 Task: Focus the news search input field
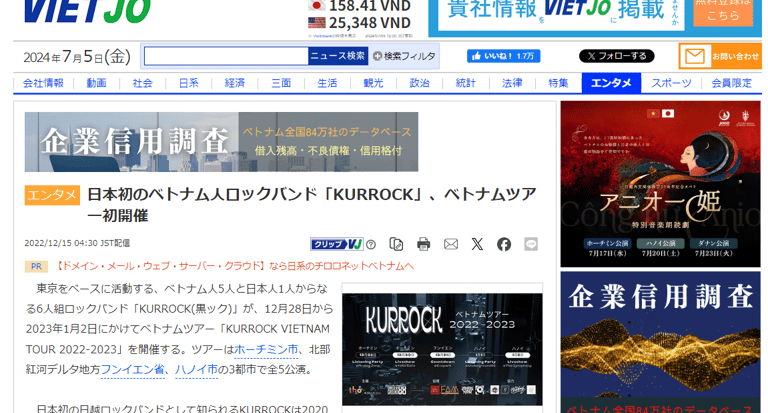point(226,56)
